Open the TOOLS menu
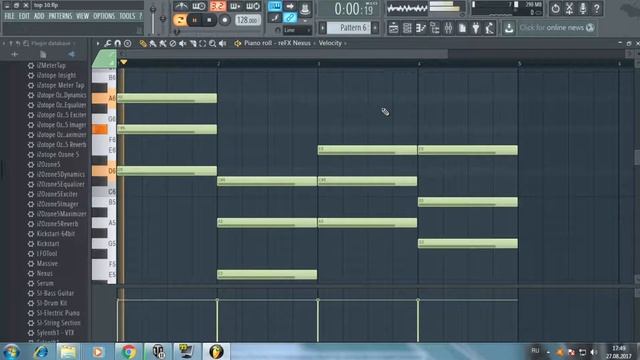The height and width of the screenshot is (360, 640). tap(127, 16)
